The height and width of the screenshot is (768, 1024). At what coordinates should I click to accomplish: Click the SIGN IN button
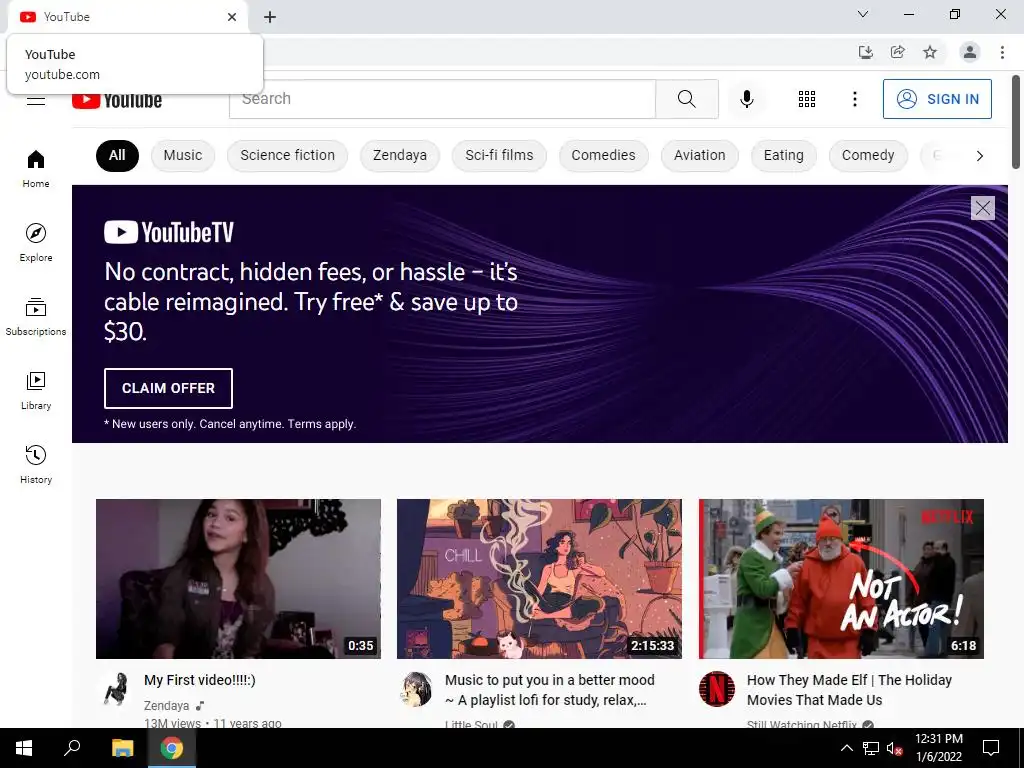937,99
